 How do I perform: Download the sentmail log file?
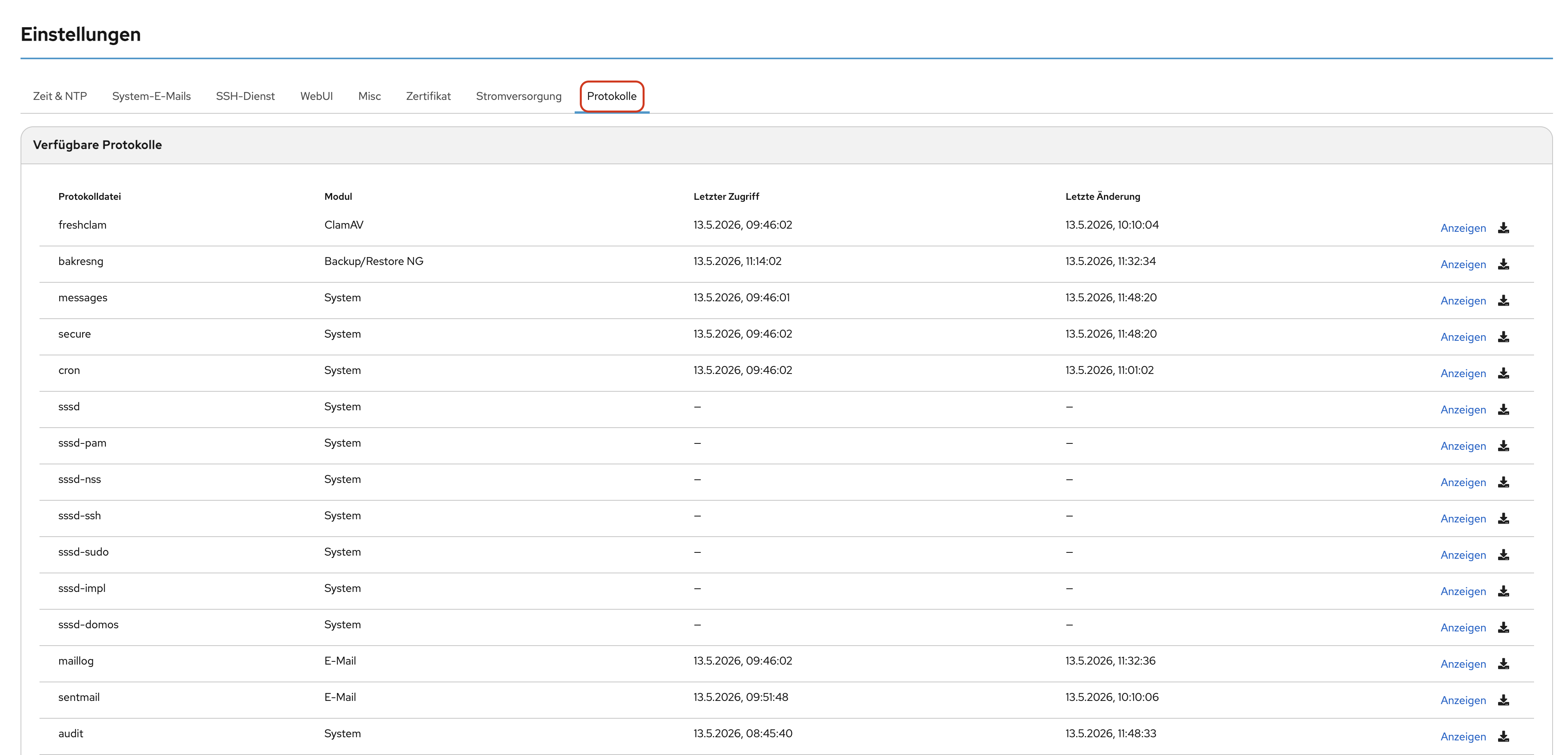(1503, 700)
